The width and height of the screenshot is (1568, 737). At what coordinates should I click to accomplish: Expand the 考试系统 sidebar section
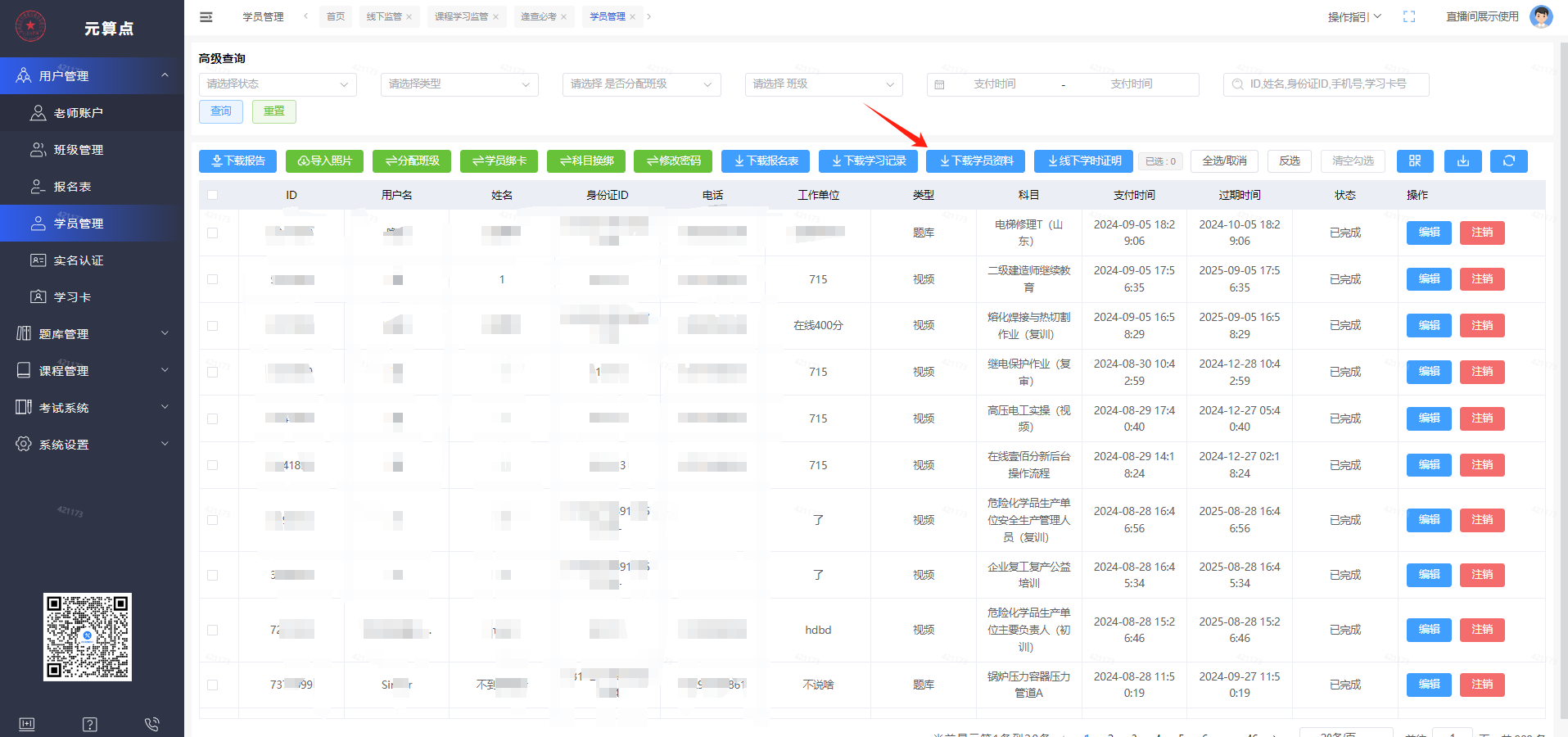click(92, 408)
